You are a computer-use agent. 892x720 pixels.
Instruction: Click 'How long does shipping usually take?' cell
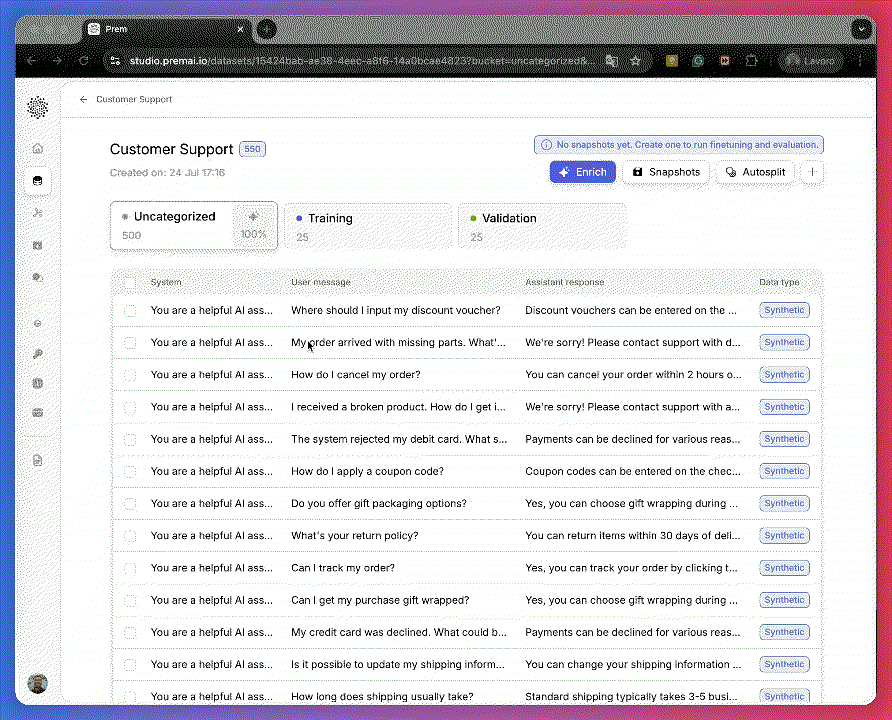[x=382, y=697]
